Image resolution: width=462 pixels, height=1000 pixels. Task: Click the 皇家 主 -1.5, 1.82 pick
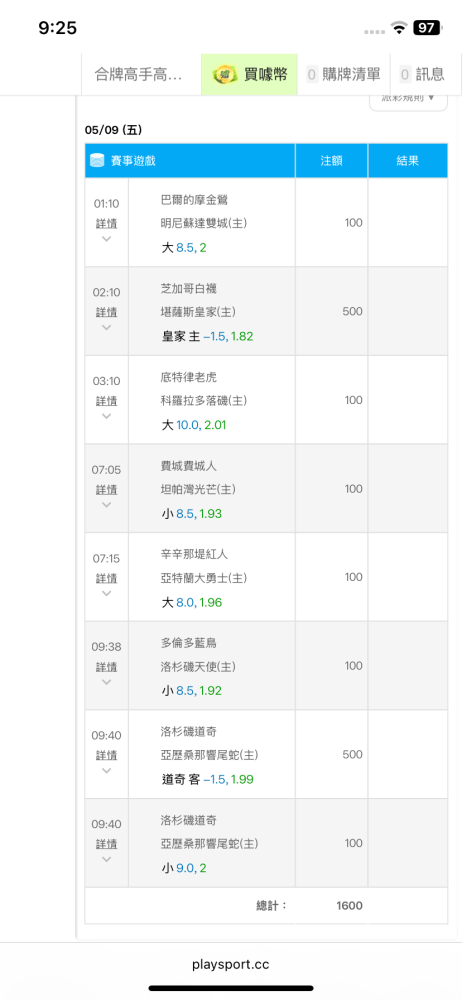(x=207, y=336)
